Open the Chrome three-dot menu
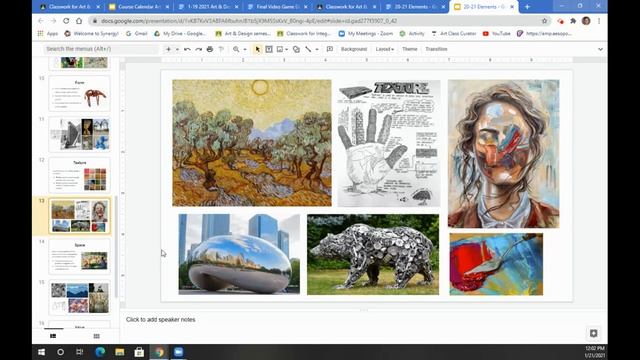This screenshot has width=640, height=360. pos(599,21)
